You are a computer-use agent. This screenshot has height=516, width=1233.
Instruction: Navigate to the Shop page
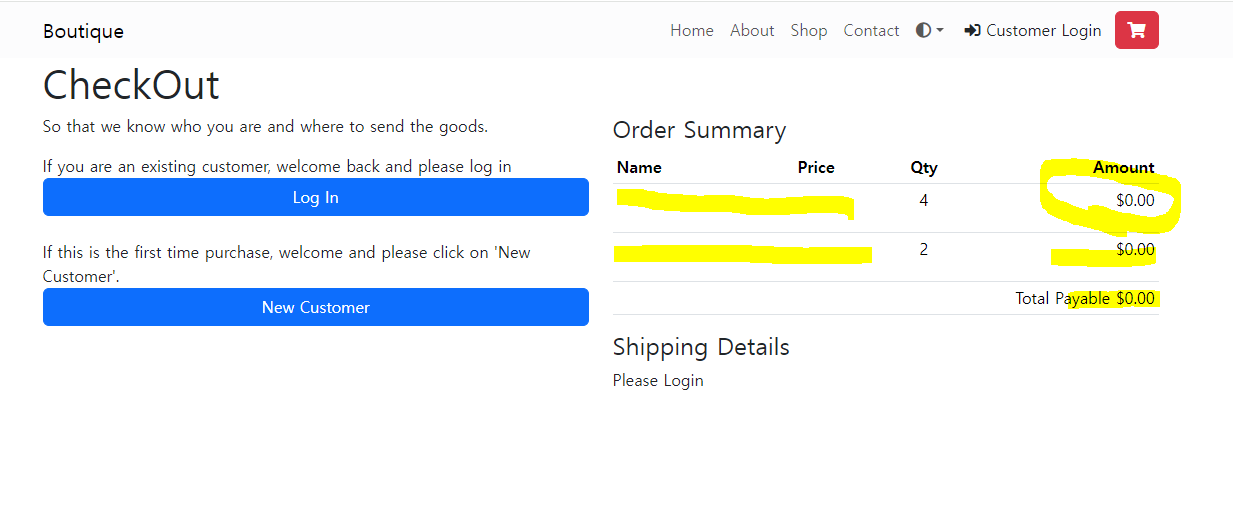[809, 31]
